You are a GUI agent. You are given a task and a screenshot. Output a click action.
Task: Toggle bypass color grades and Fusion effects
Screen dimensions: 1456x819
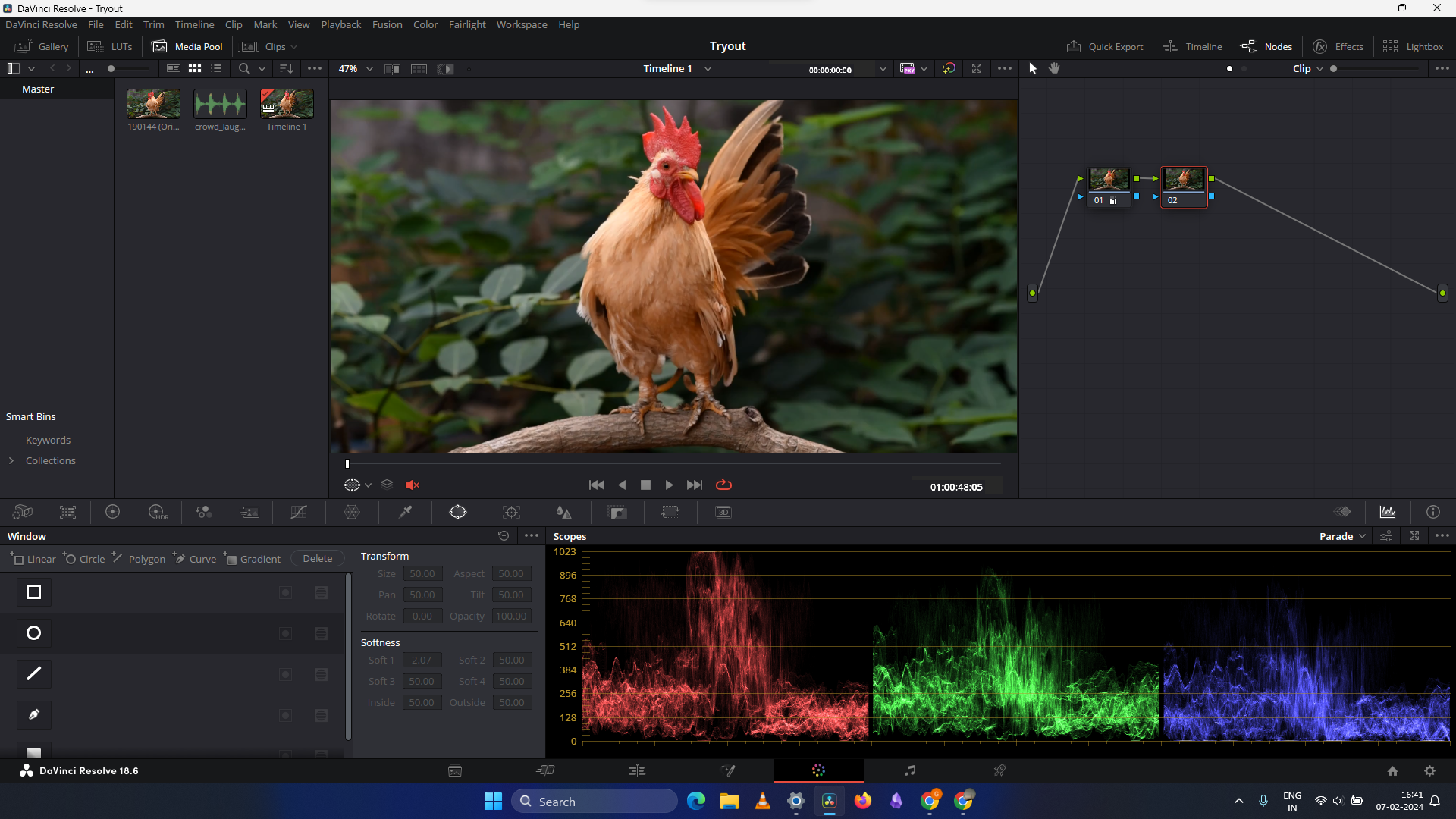pyautogui.click(x=949, y=69)
